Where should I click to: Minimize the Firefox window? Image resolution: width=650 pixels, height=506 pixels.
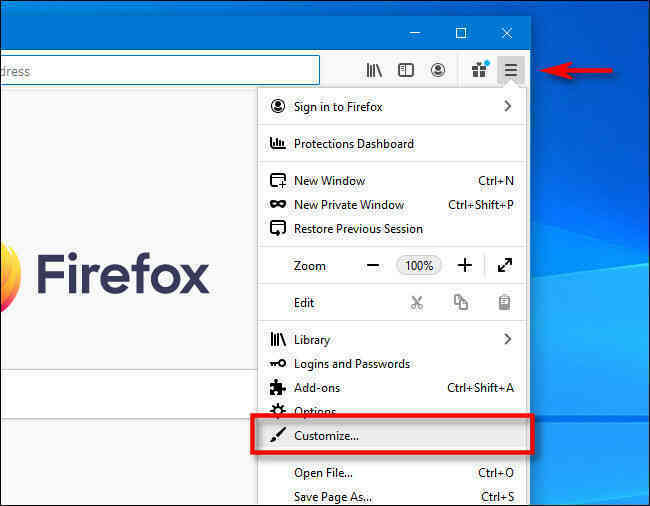(415, 33)
